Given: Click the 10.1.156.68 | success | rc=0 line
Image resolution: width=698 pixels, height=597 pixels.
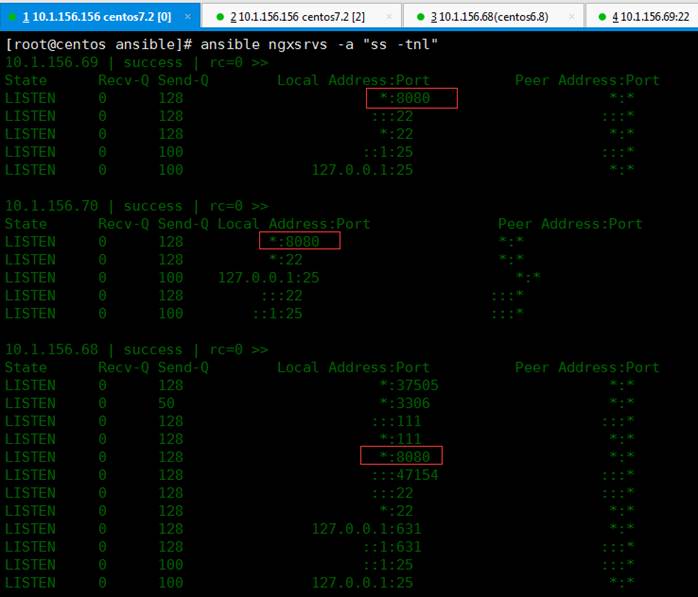Looking at the screenshot, I should pyautogui.click(x=137, y=350).
